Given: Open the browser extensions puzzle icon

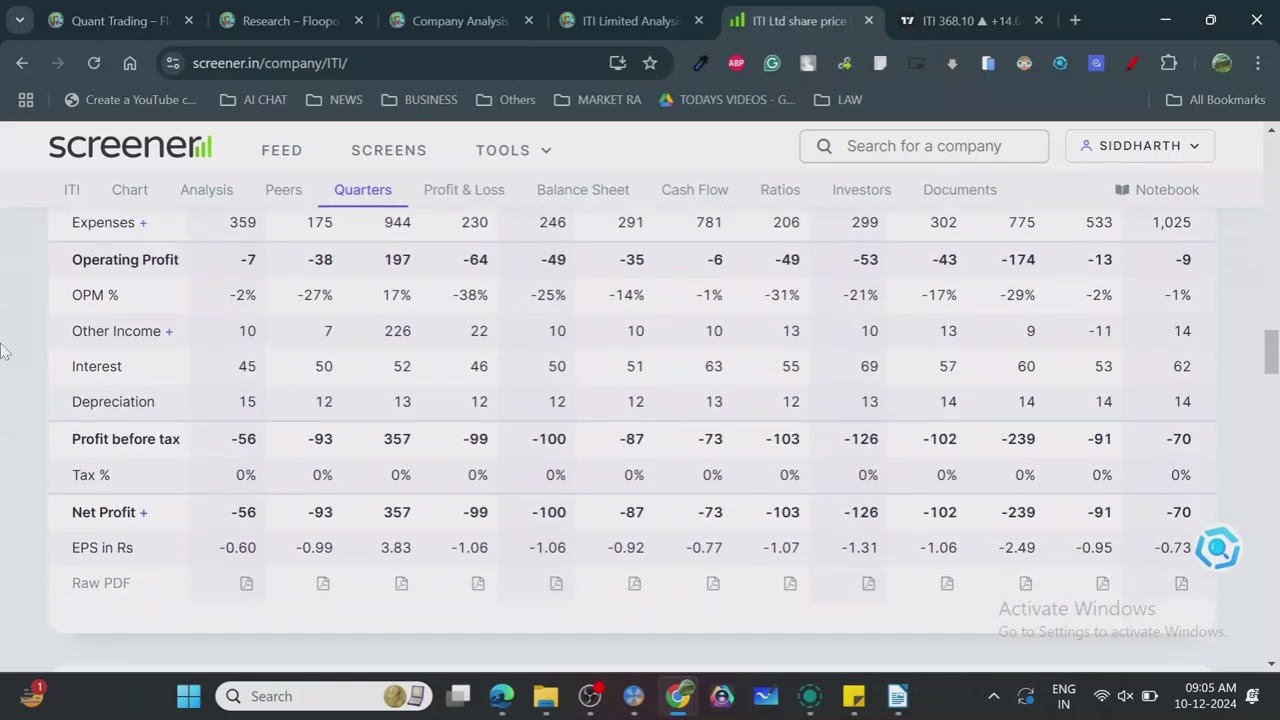Looking at the screenshot, I should [x=1168, y=63].
